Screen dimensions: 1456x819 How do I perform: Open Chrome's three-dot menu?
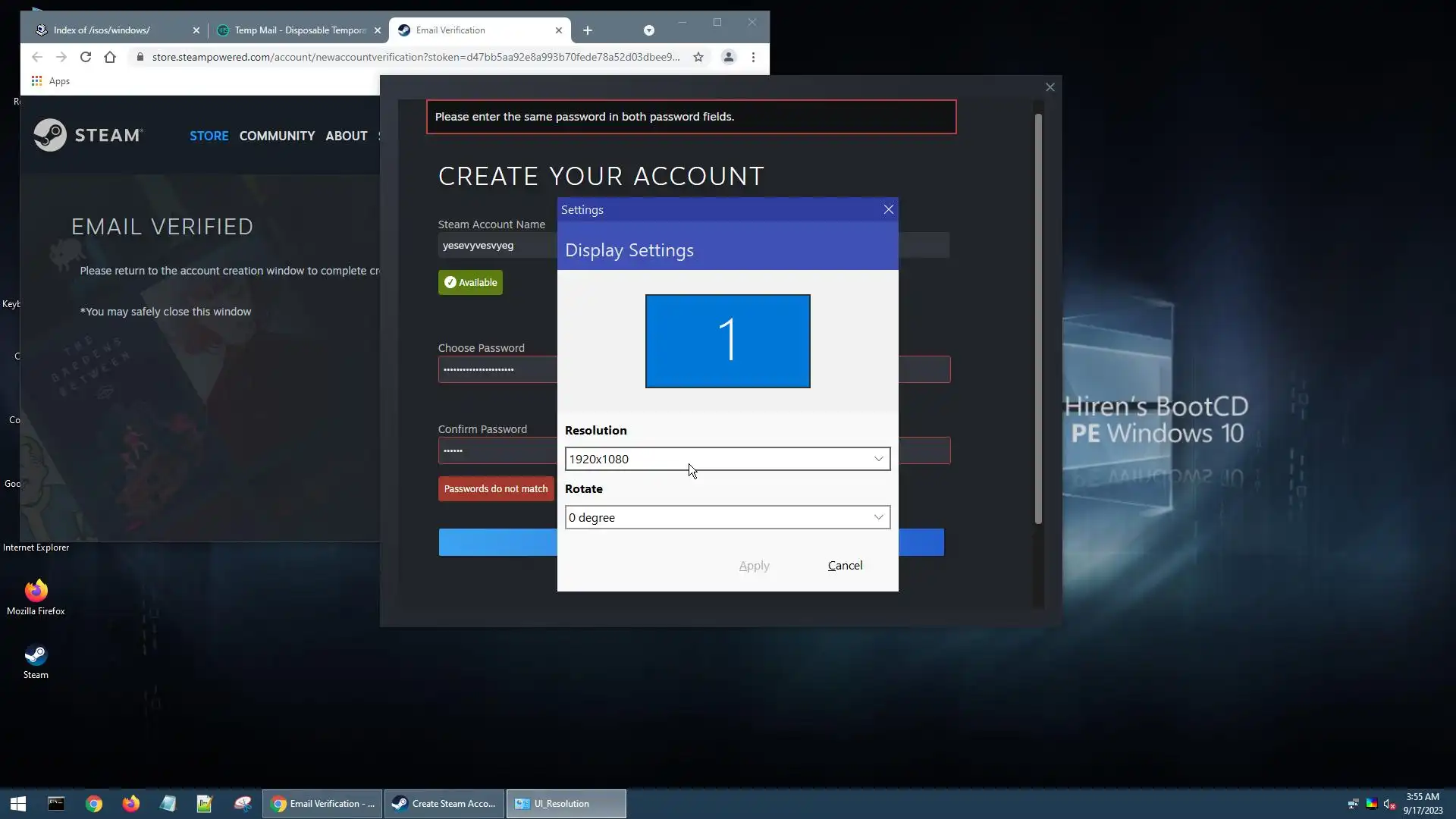point(753,57)
